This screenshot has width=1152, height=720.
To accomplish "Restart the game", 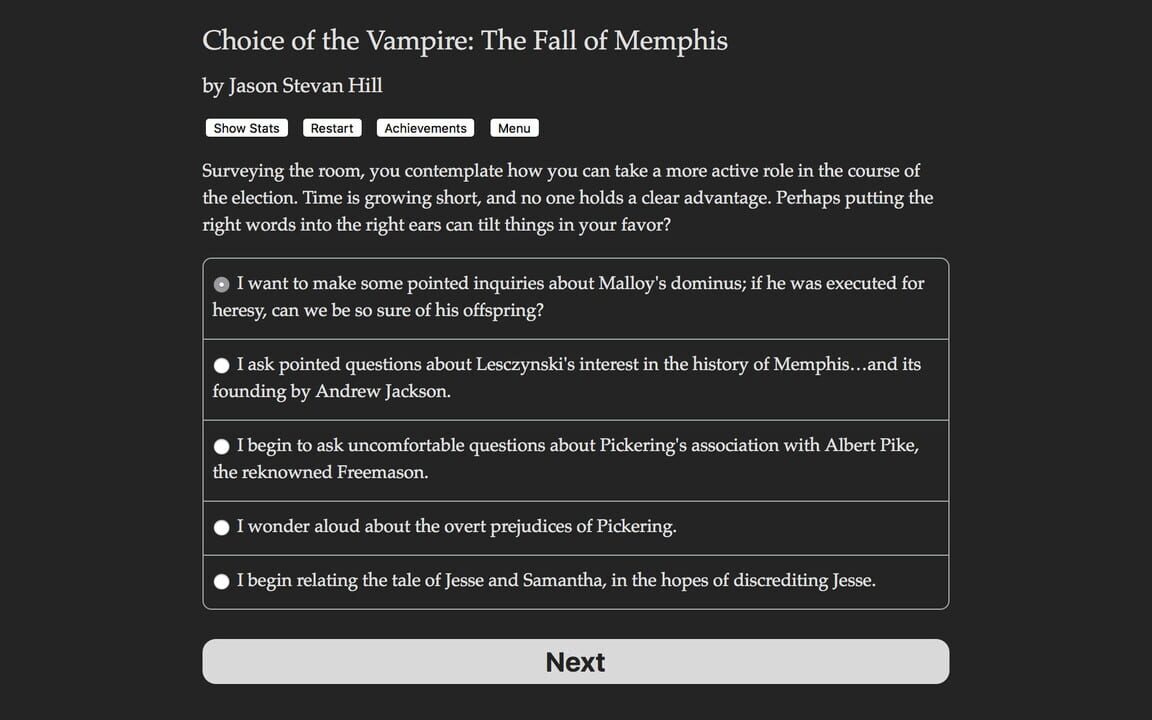I will coord(331,127).
